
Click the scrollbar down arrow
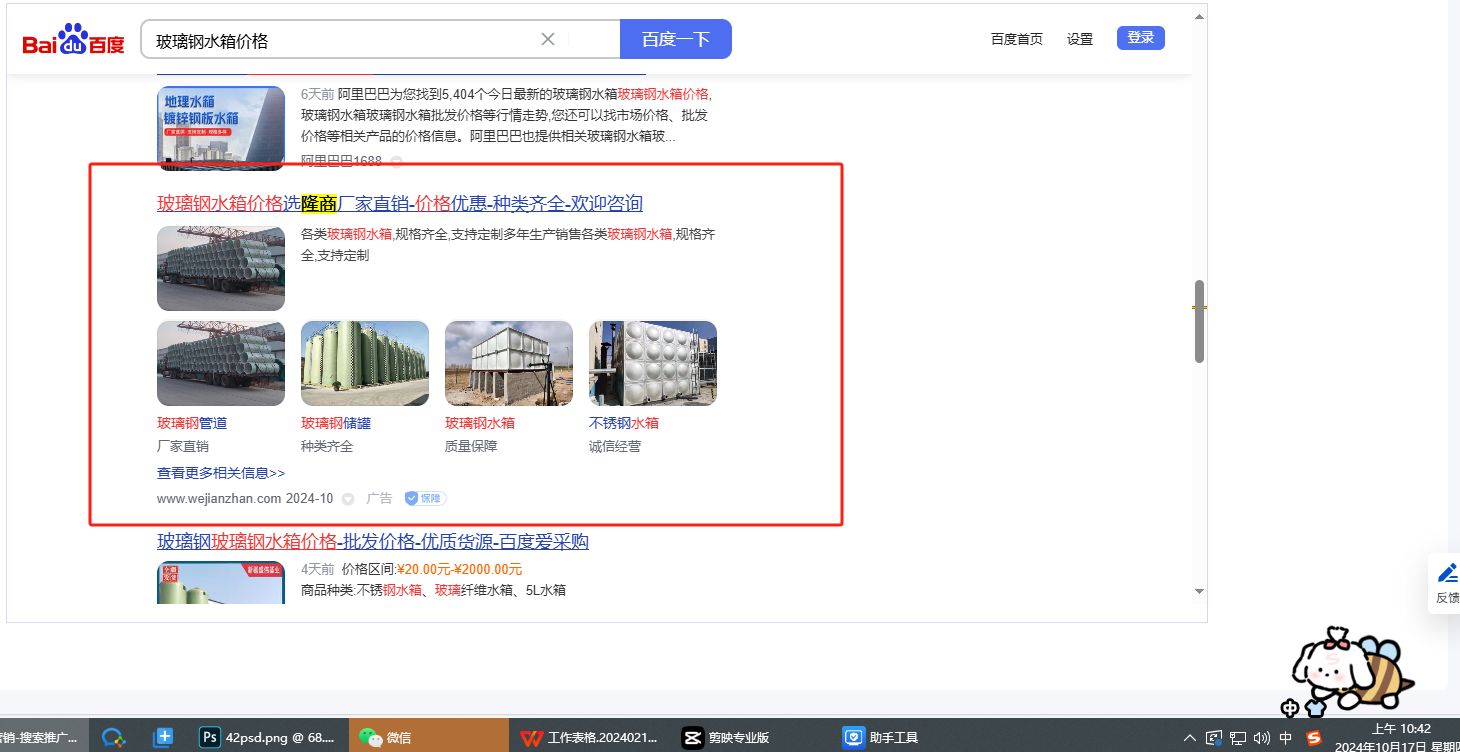coord(1200,592)
